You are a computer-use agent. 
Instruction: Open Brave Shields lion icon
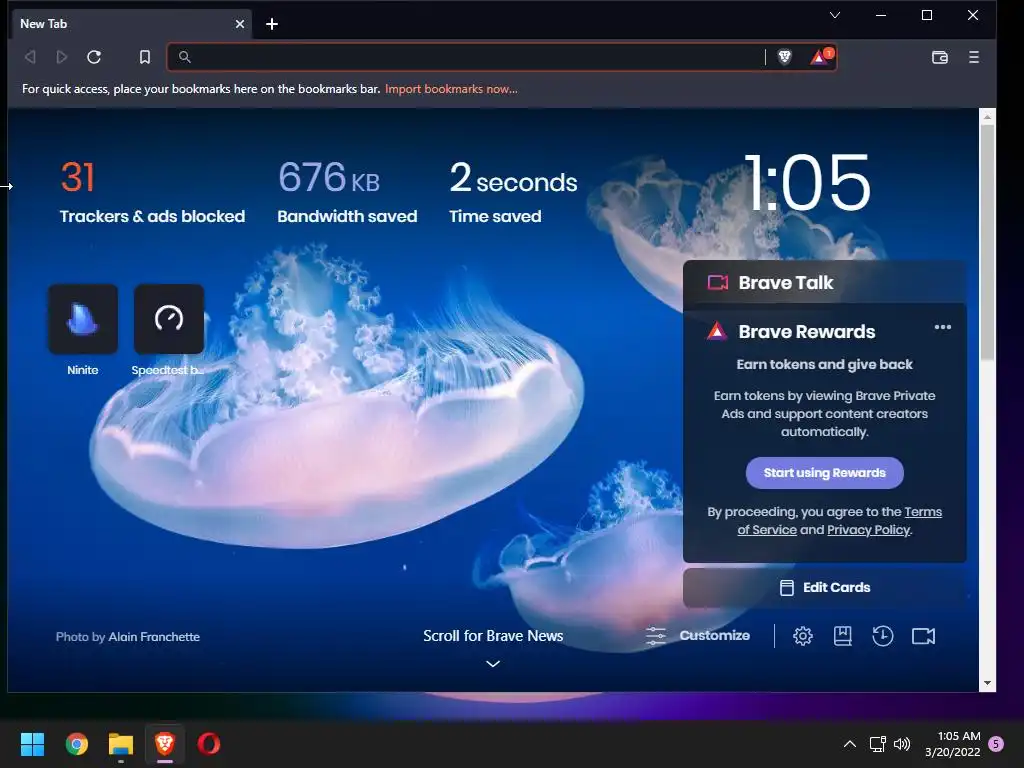(785, 57)
